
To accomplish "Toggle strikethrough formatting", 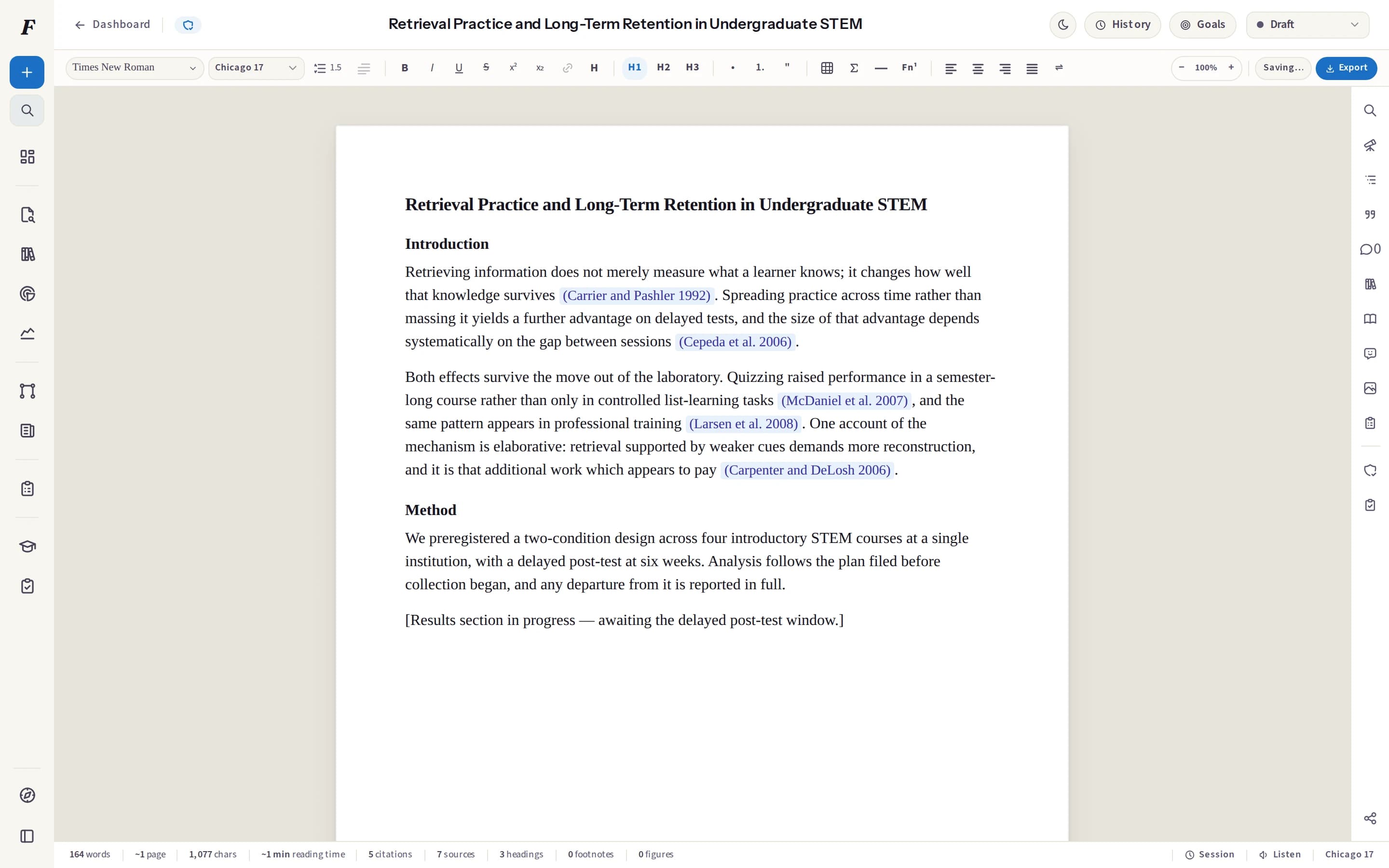I will [486, 68].
